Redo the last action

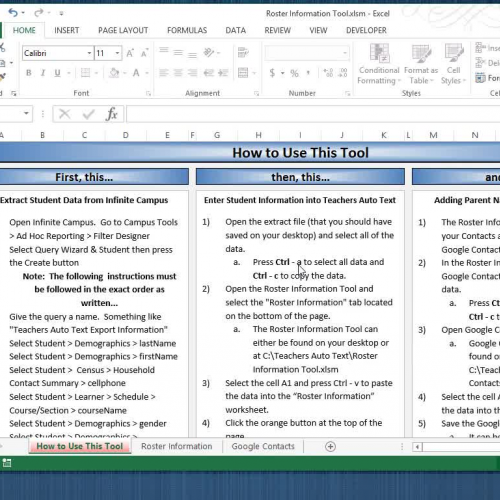pos(39,13)
